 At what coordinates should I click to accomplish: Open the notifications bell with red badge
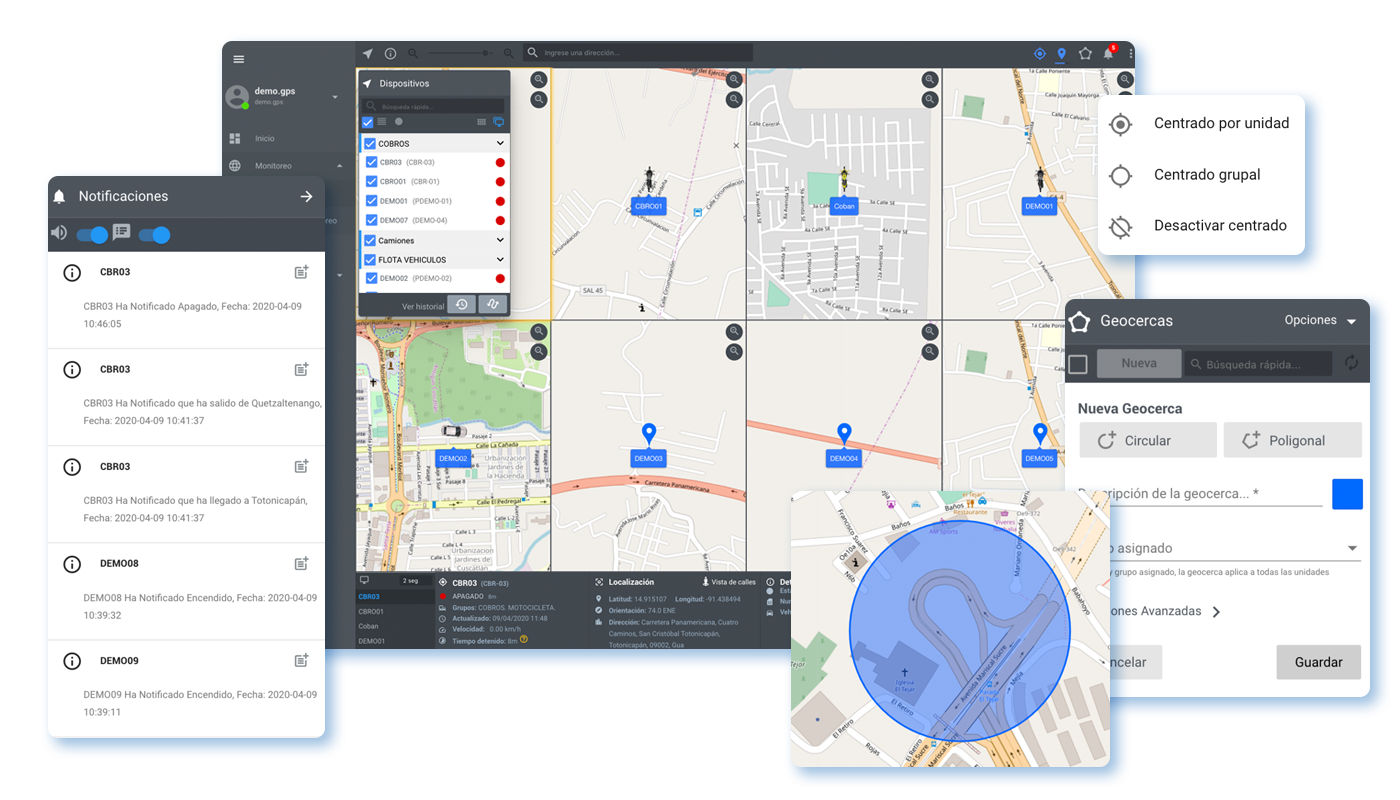click(x=1109, y=53)
